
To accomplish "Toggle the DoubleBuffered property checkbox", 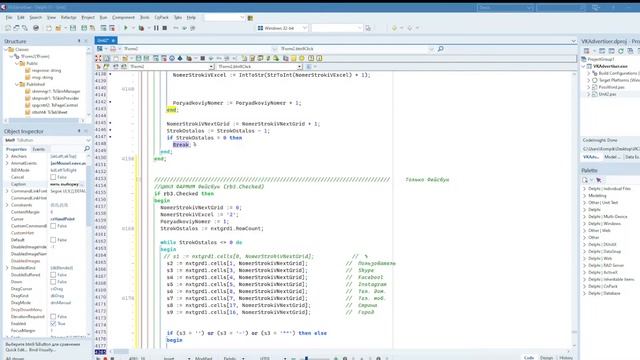I will pos(53,275).
